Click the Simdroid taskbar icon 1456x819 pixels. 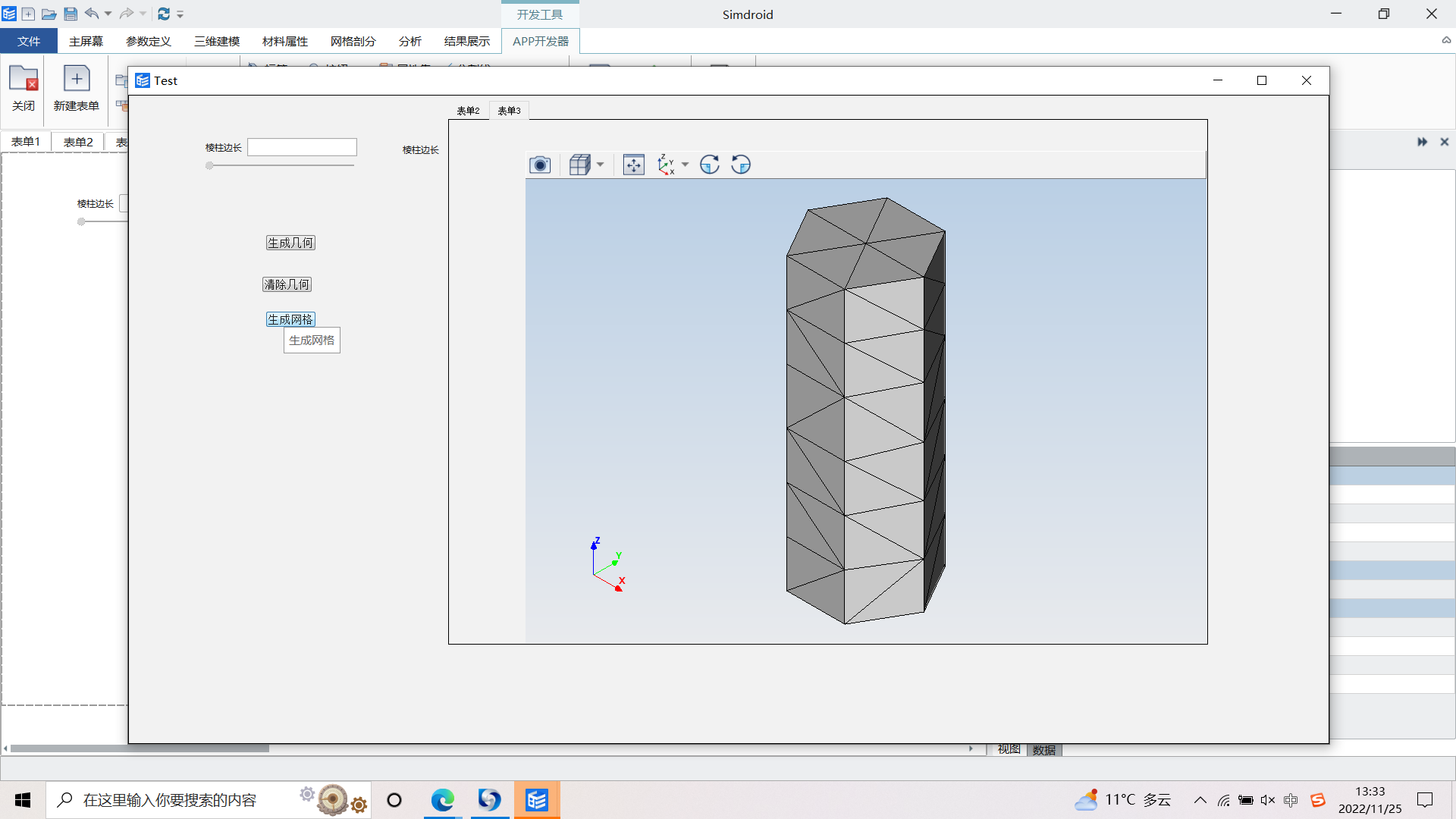click(537, 800)
